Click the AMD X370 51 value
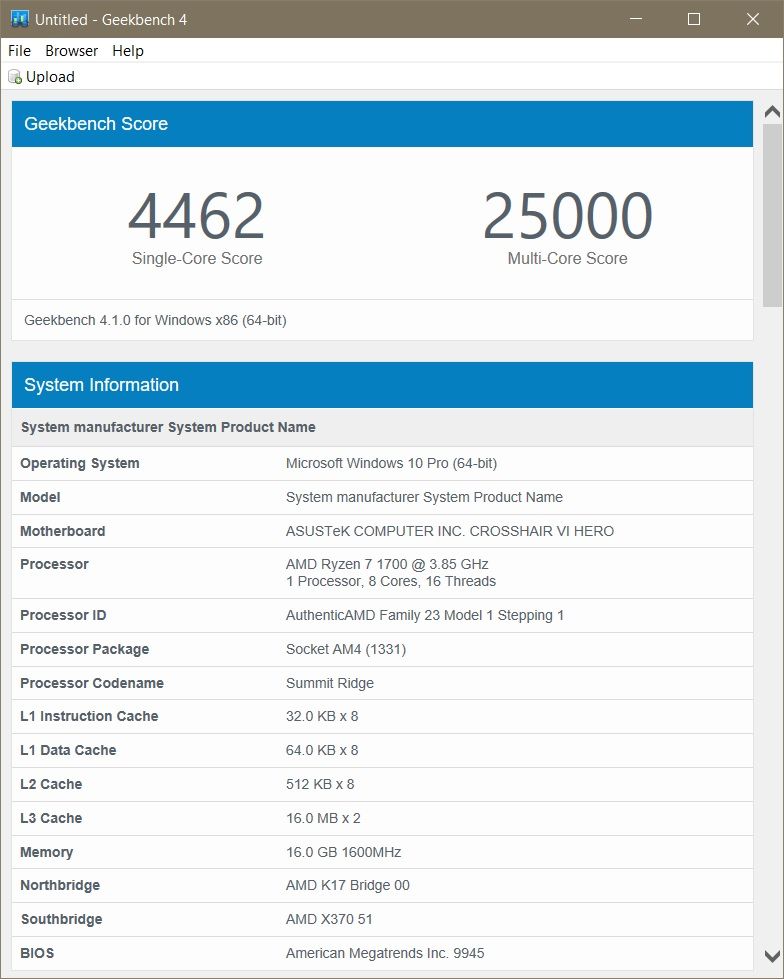 [329, 919]
